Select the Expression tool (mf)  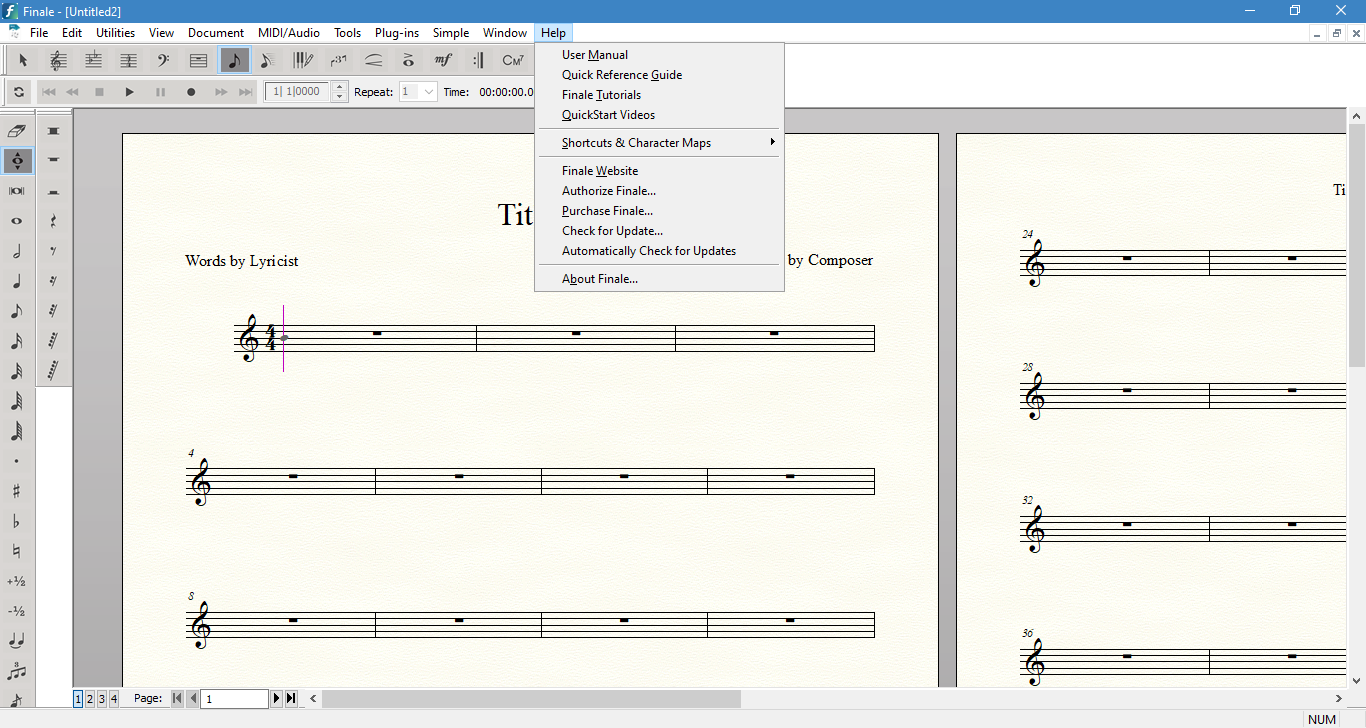443,60
